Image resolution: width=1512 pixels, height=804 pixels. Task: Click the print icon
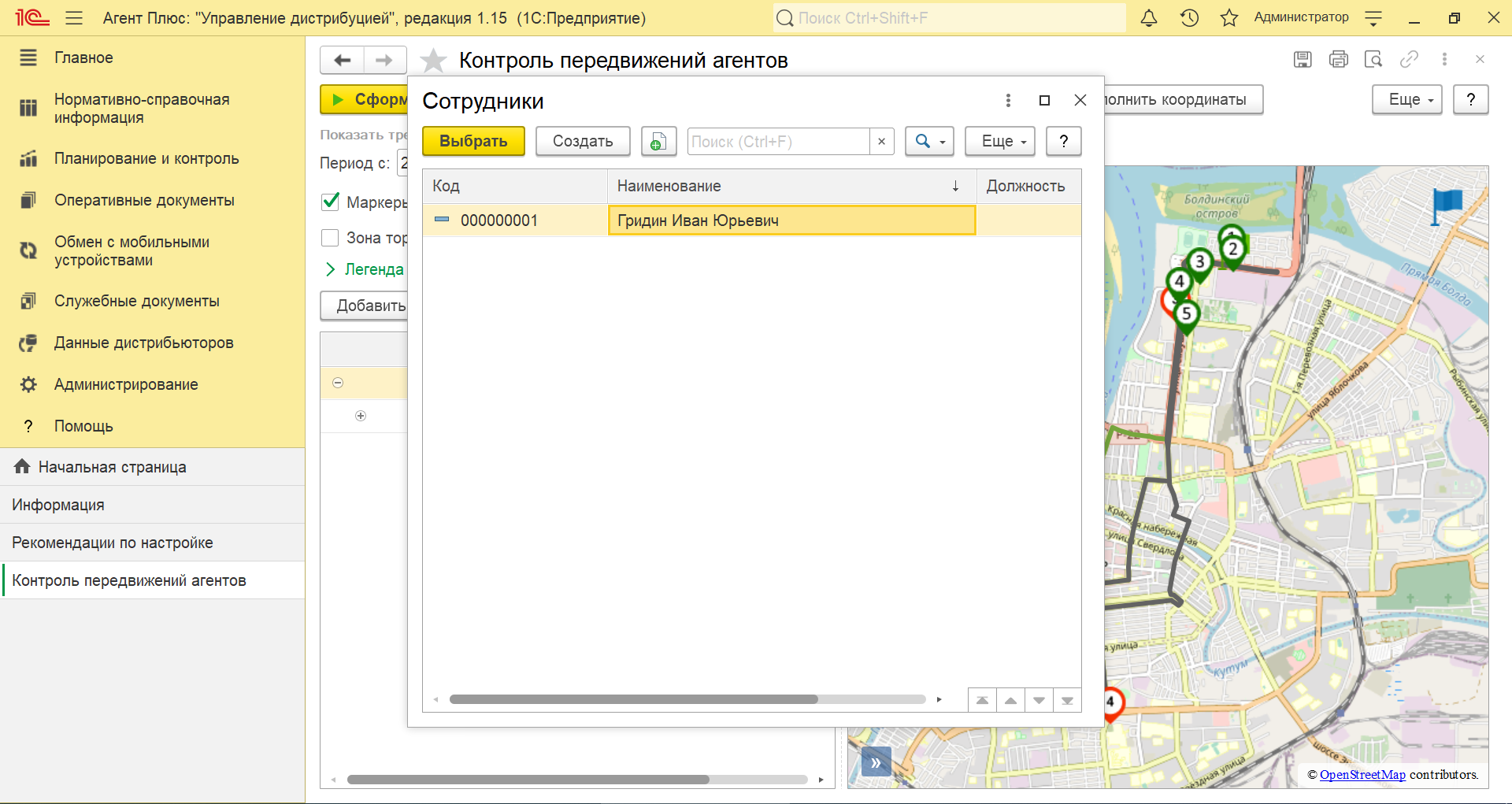pyautogui.click(x=1338, y=59)
